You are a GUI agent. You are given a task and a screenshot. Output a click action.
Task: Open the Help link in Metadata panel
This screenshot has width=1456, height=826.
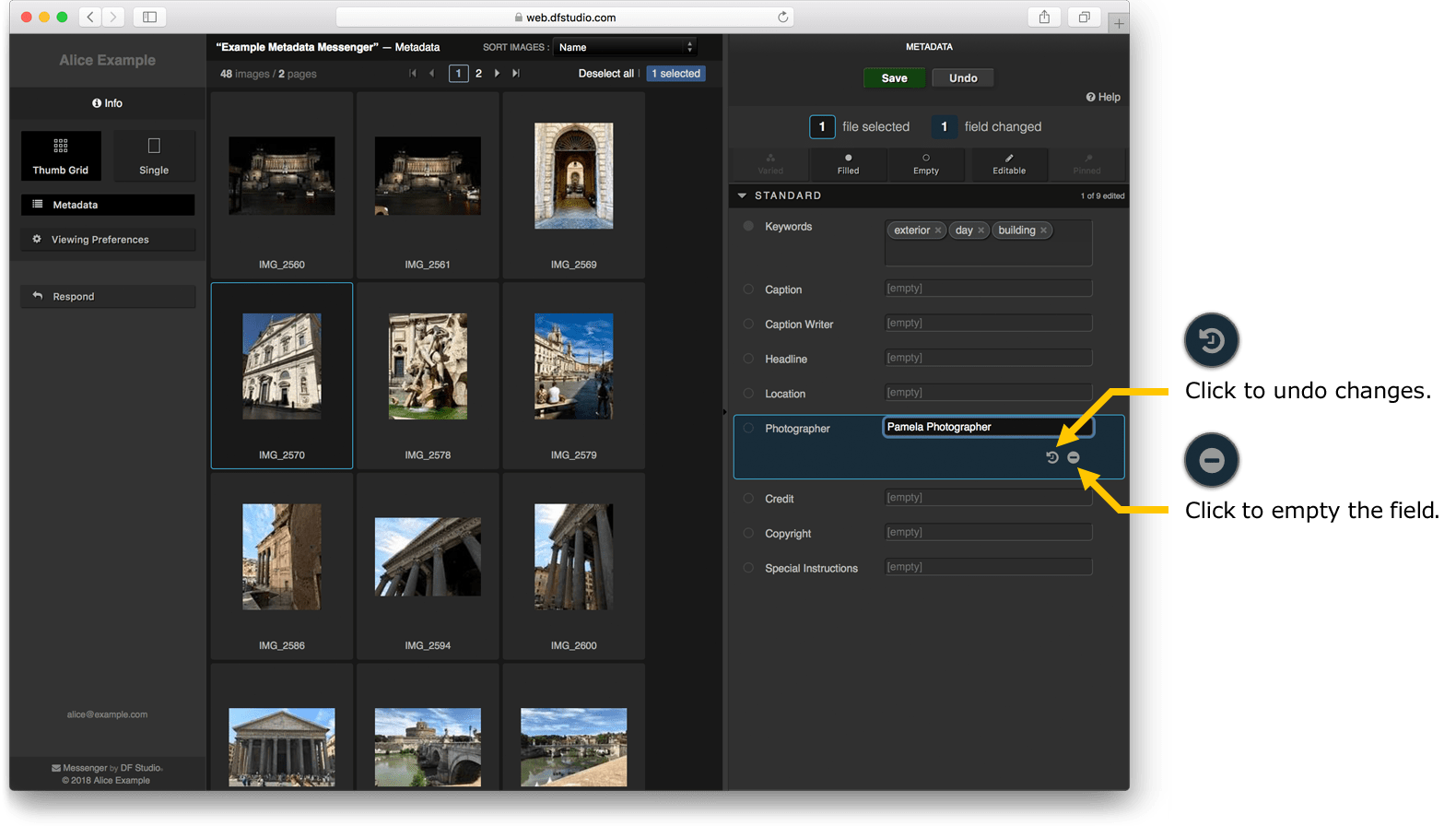pyautogui.click(x=1103, y=97)
